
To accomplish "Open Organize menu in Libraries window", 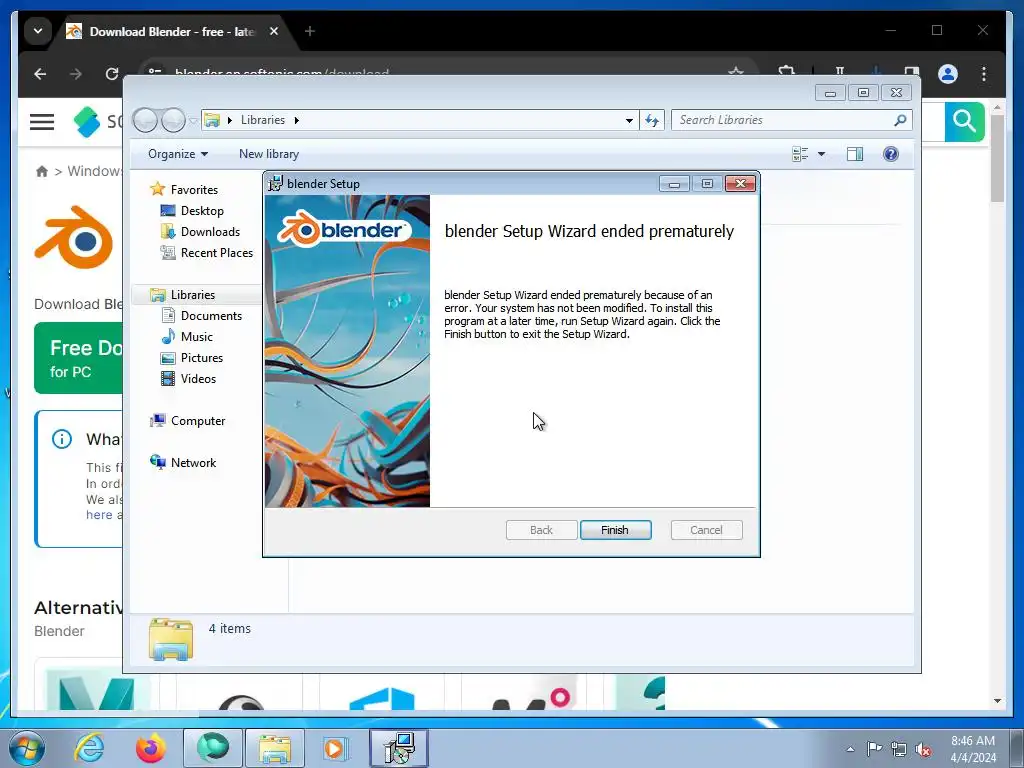I will pyautogui.click(x=178, y=154).
